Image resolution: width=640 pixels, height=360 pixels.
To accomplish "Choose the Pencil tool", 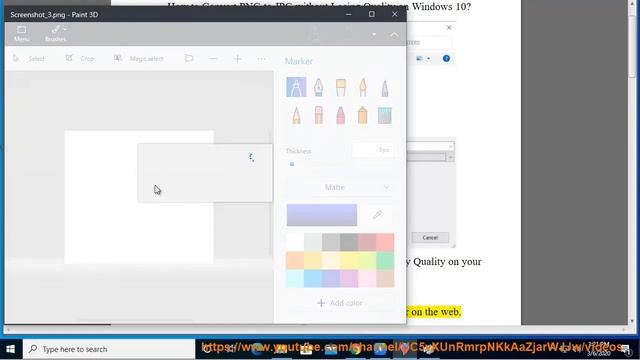I will pyautogui.click(x=296, y=115).
